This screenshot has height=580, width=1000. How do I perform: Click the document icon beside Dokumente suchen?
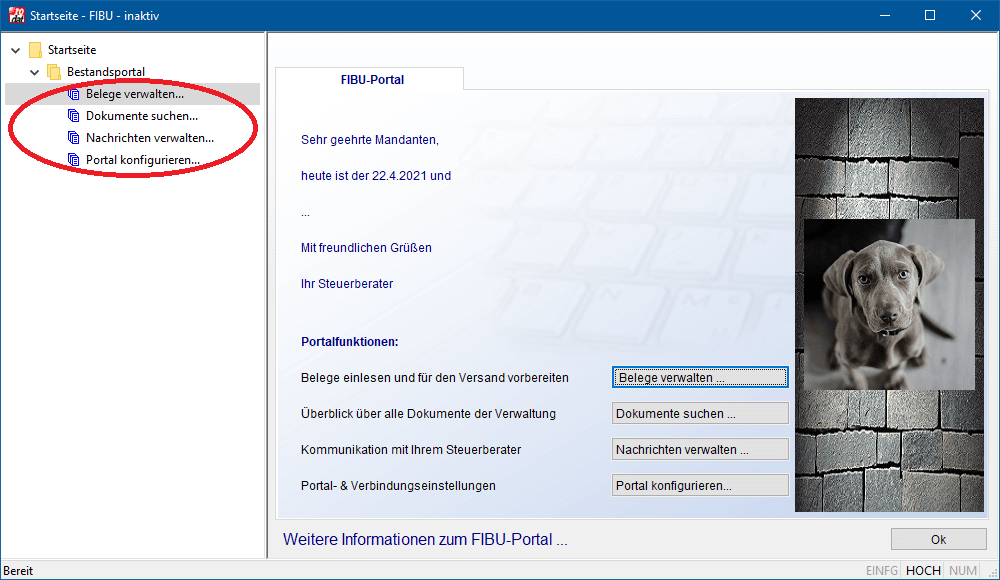pyautogui.click(x=73, y=116)
